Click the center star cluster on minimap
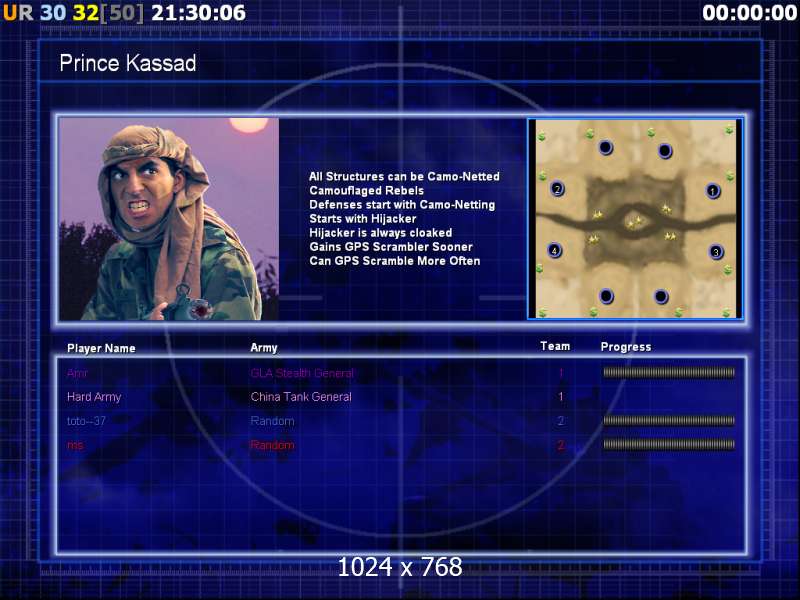Screen dimensions: 800x600 pos(635,222)
